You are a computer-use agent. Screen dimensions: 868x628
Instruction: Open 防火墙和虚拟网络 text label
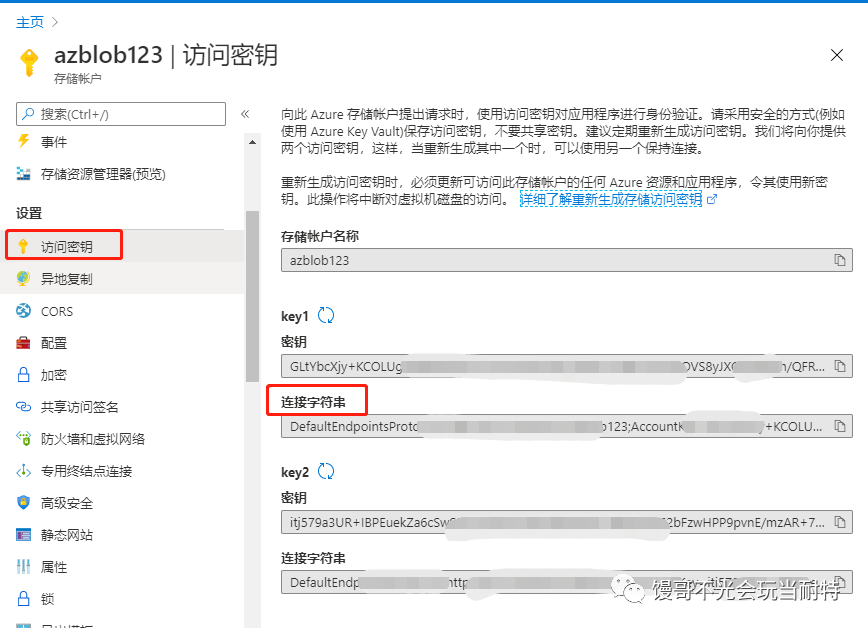pos(93,439)
